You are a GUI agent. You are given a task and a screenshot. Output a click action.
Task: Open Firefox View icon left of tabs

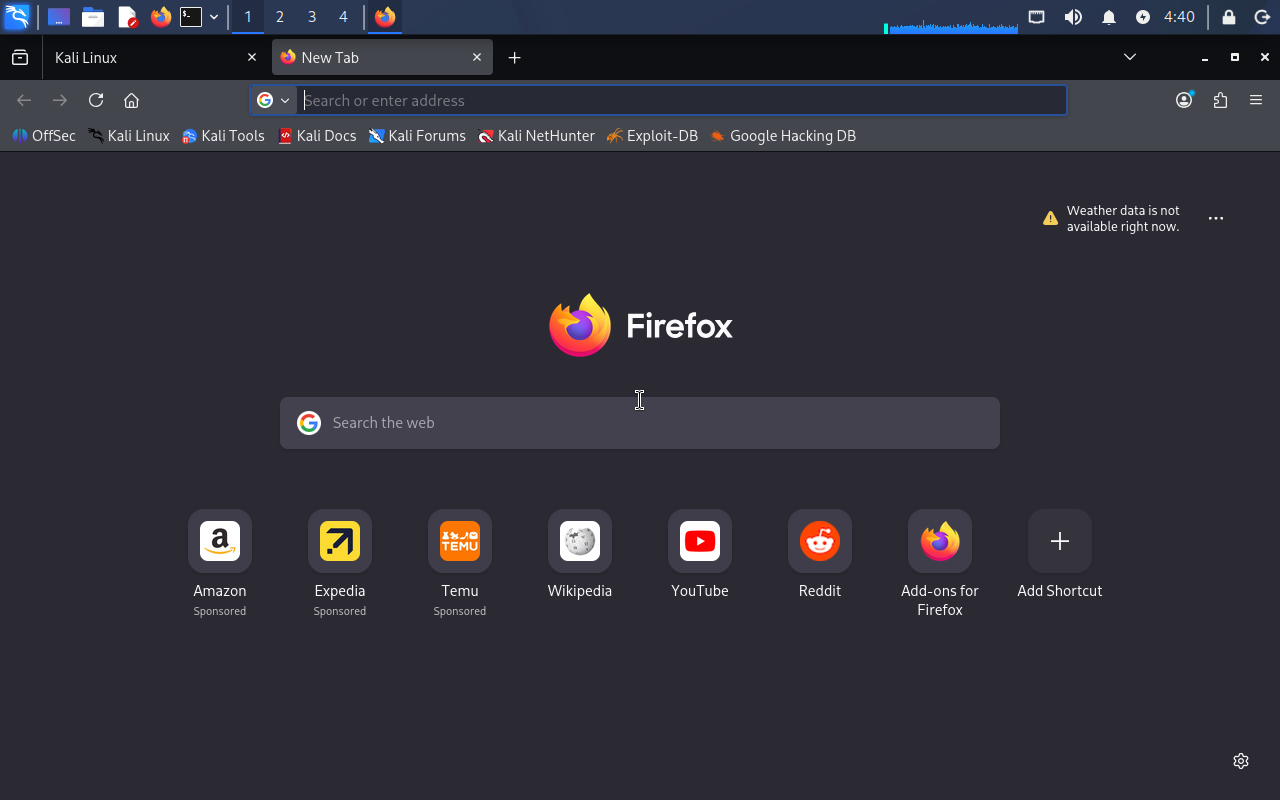click(x=20, y=58)
